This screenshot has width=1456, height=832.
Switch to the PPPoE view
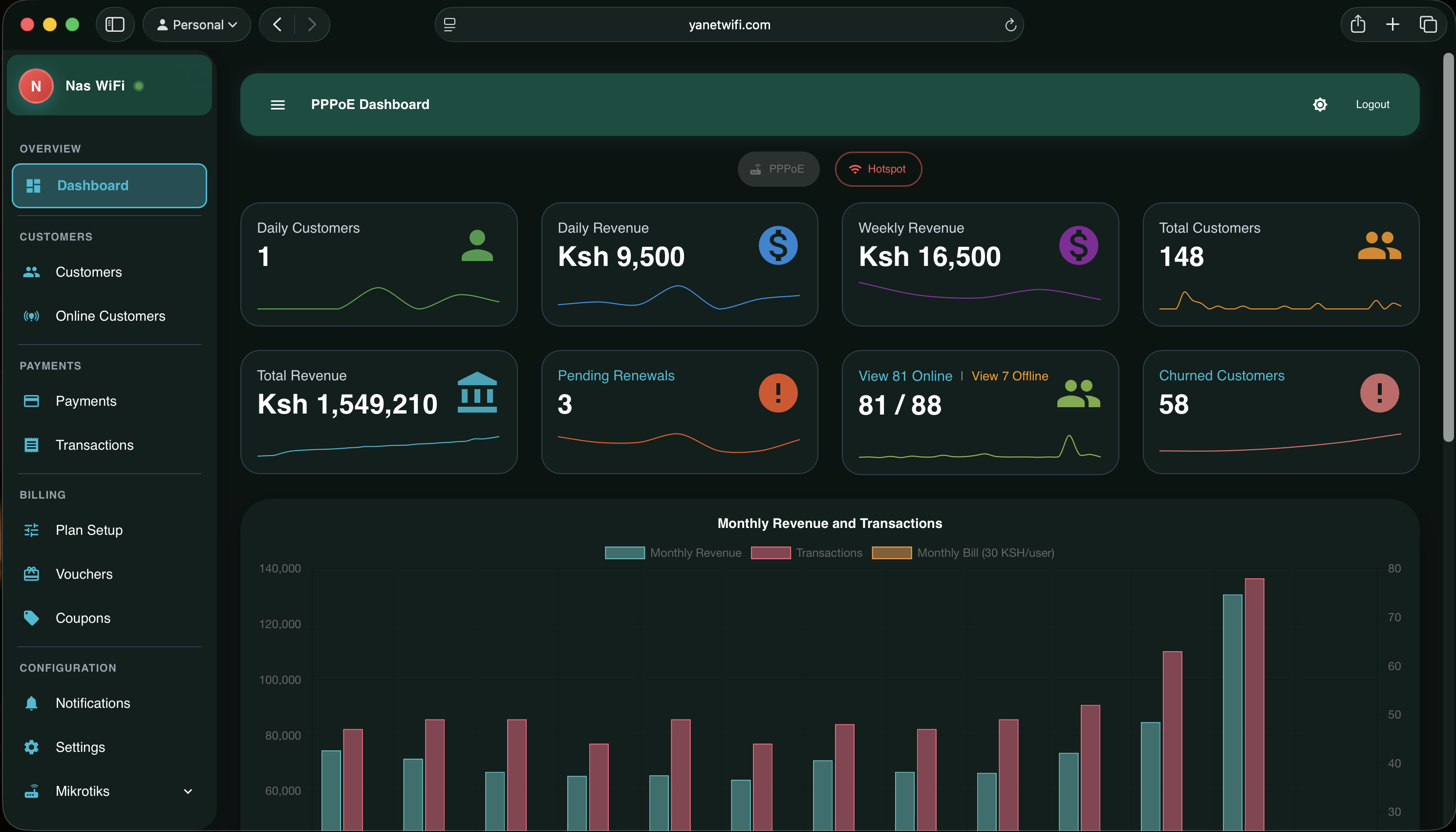pos(778,169)
